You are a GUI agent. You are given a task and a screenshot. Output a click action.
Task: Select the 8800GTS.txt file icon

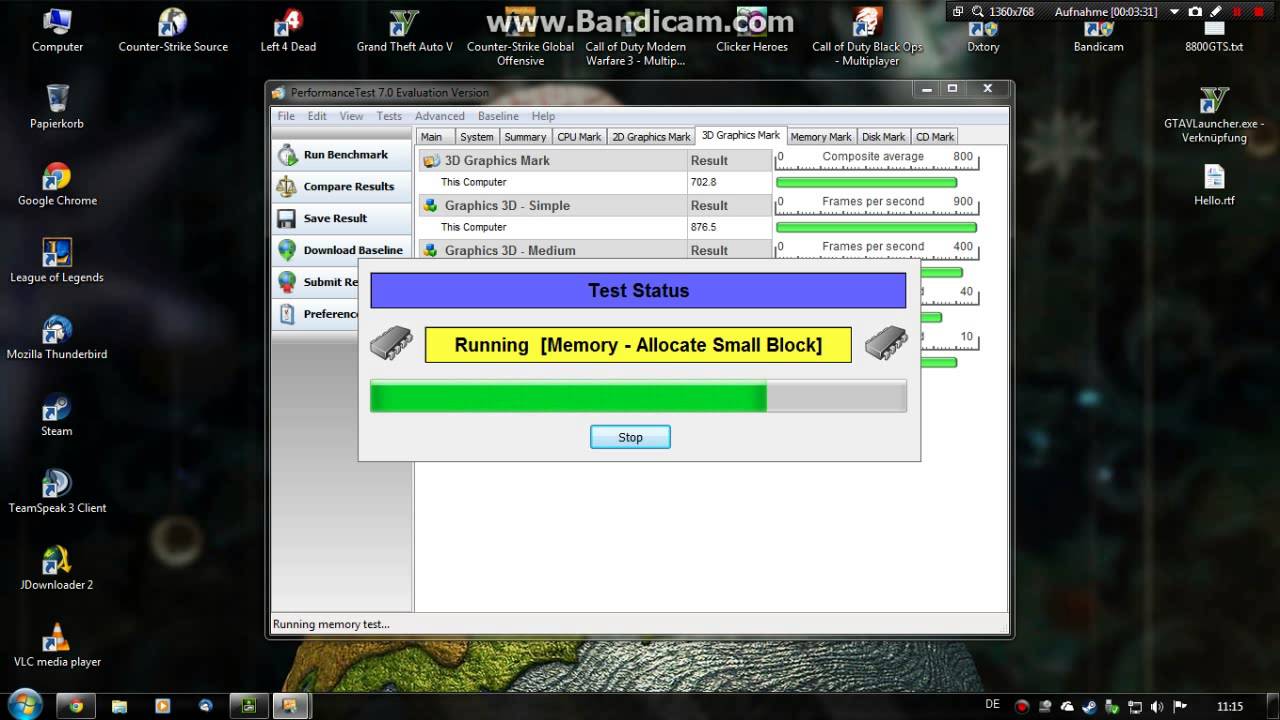tap(1214, 28)
